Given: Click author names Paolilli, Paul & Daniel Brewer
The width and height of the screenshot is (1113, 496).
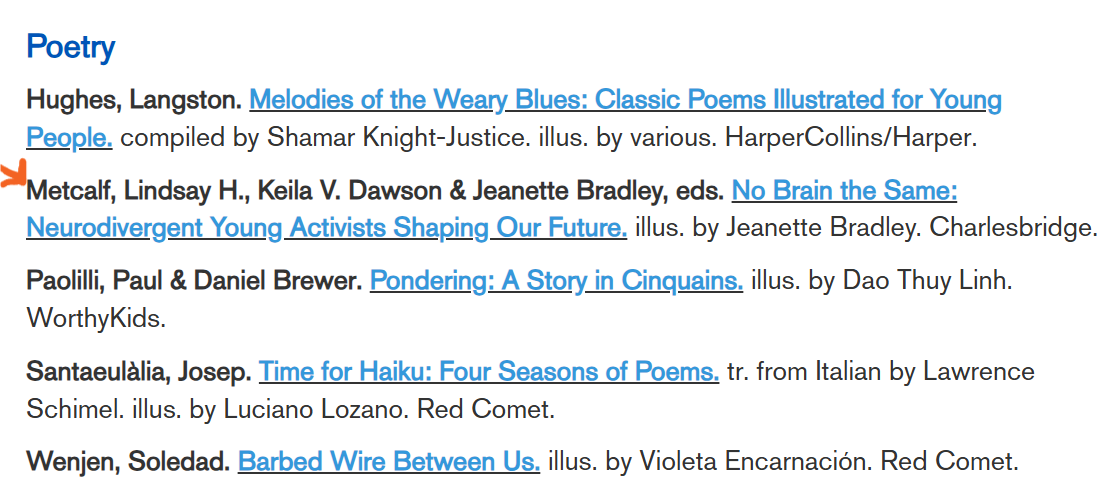Looking at the screenshot, I should coord(193,282).
